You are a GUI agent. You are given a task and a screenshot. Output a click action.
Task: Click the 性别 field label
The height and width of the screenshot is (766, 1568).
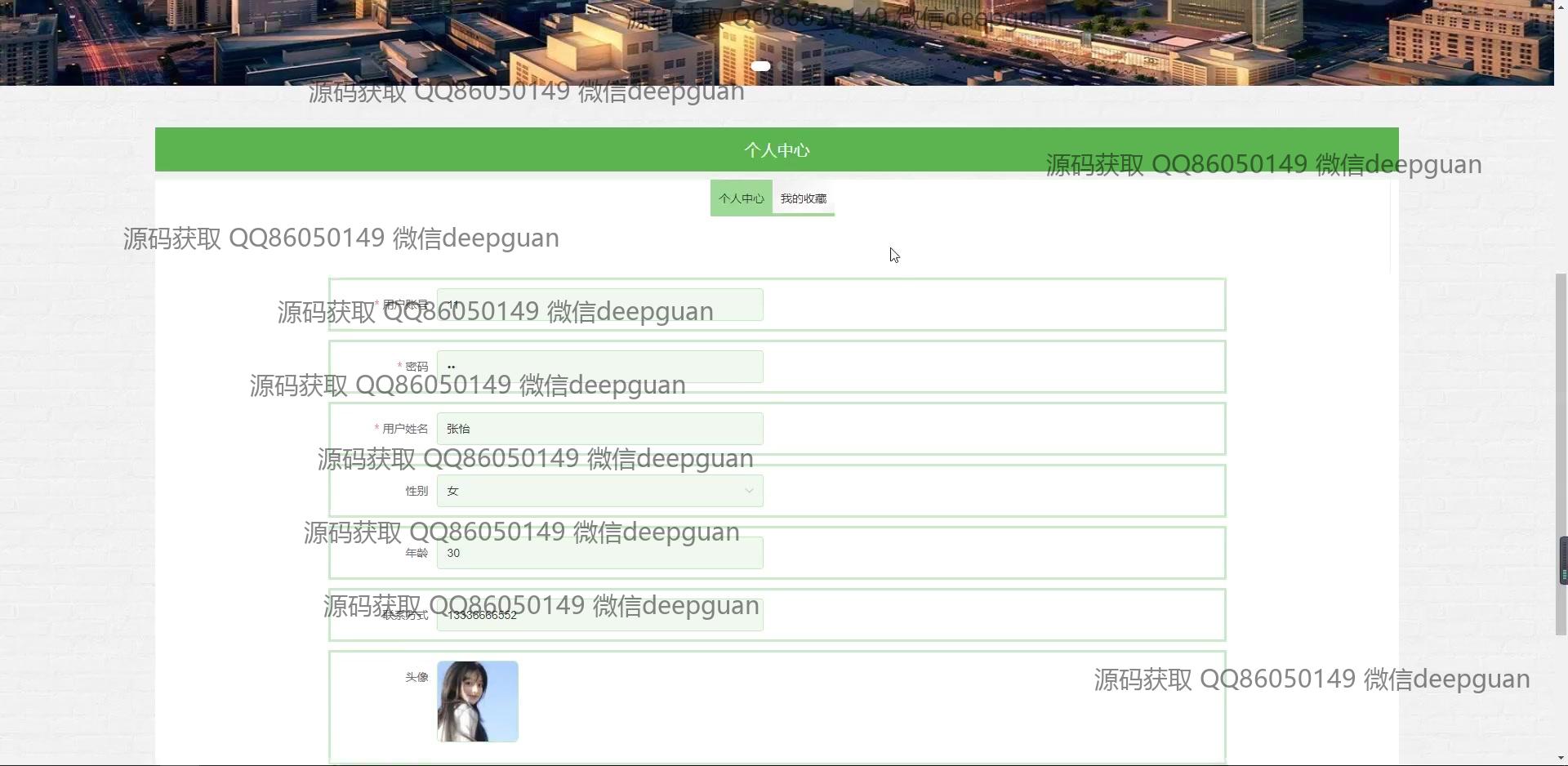point(416,491)
